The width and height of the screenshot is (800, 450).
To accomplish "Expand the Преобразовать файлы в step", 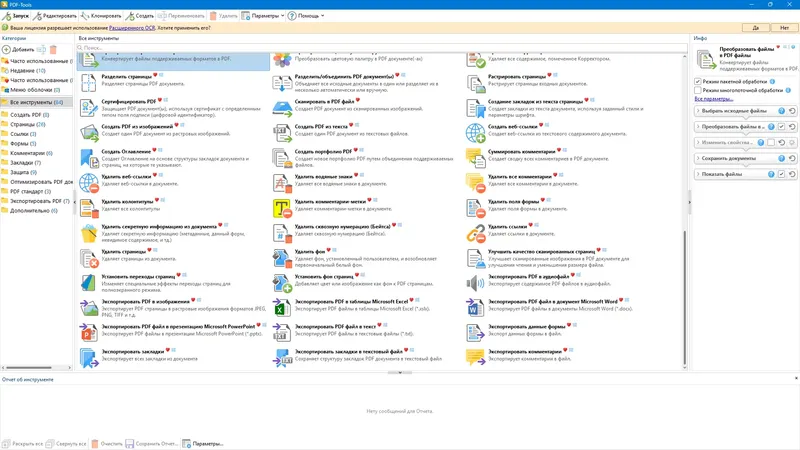I will click(698, 127).
